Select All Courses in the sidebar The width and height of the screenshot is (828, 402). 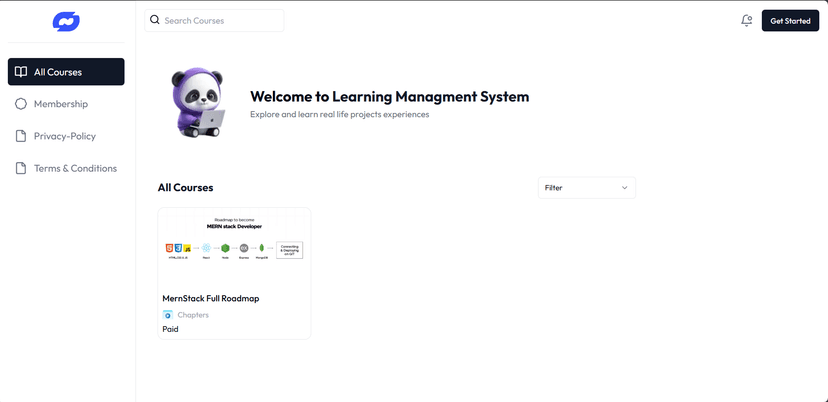tap(66, 72)
